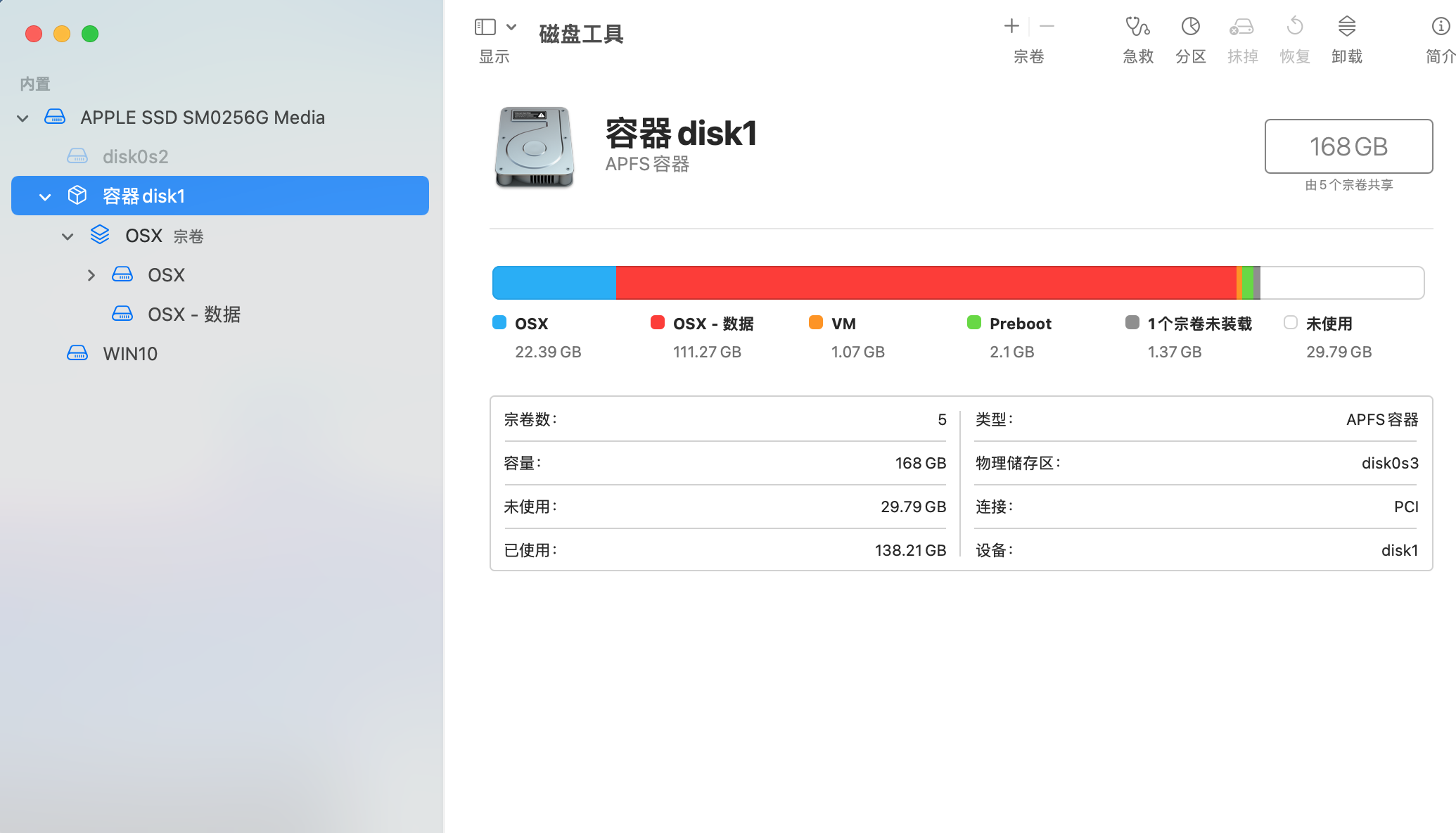Toggle the sidebar display icon
1456x833 pixels.
pyautogui.click(x=485, y=27)
